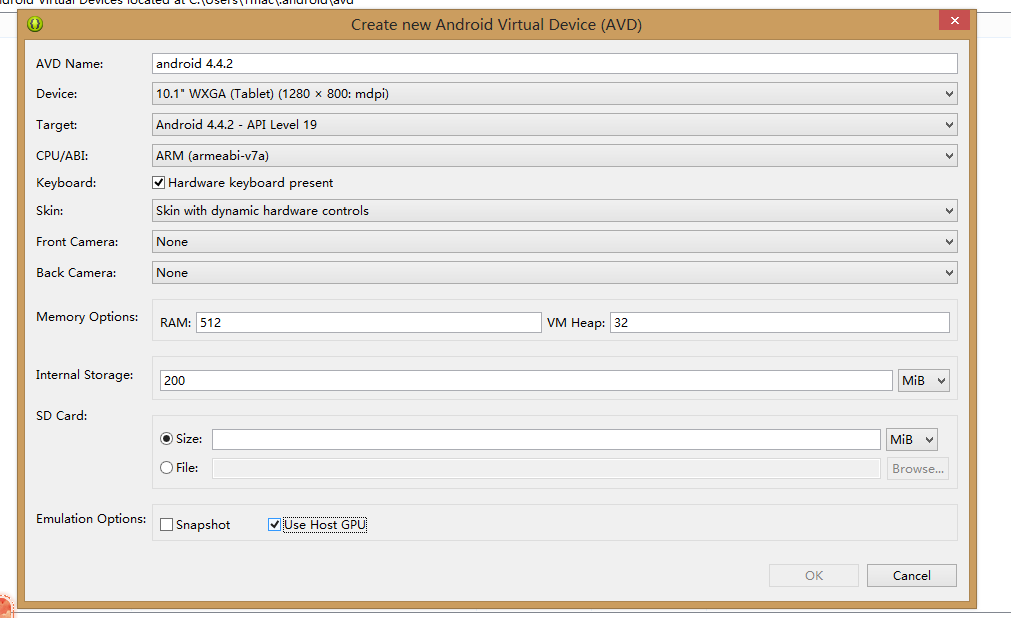Click the dialog title "Create new Android Virtual Device (AVD)"

[x=496, y=25]
